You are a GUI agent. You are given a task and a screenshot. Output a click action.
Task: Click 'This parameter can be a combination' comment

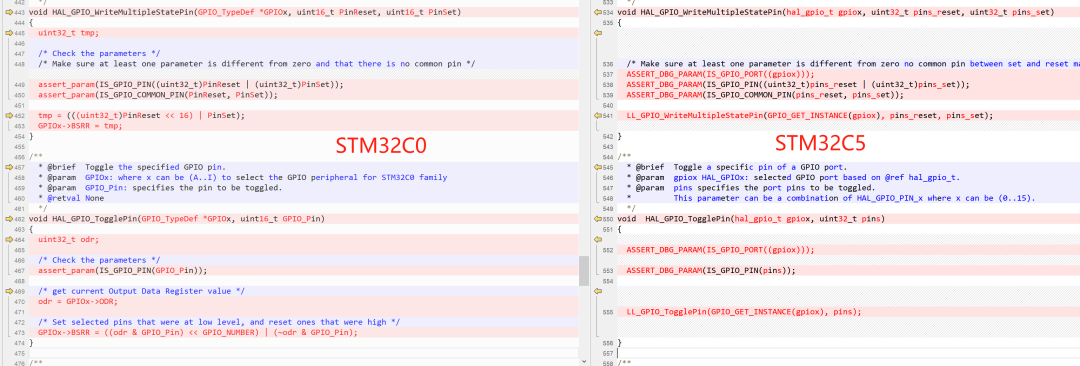[x=854, y=199]
